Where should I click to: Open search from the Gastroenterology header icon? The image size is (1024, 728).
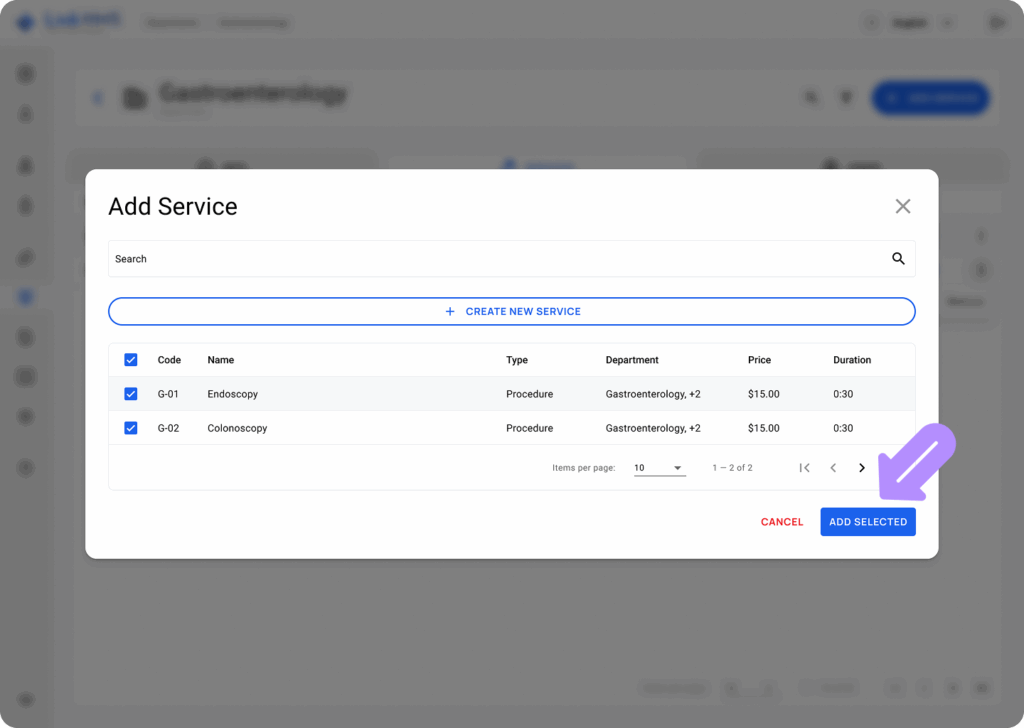click(x=812, y=97)
